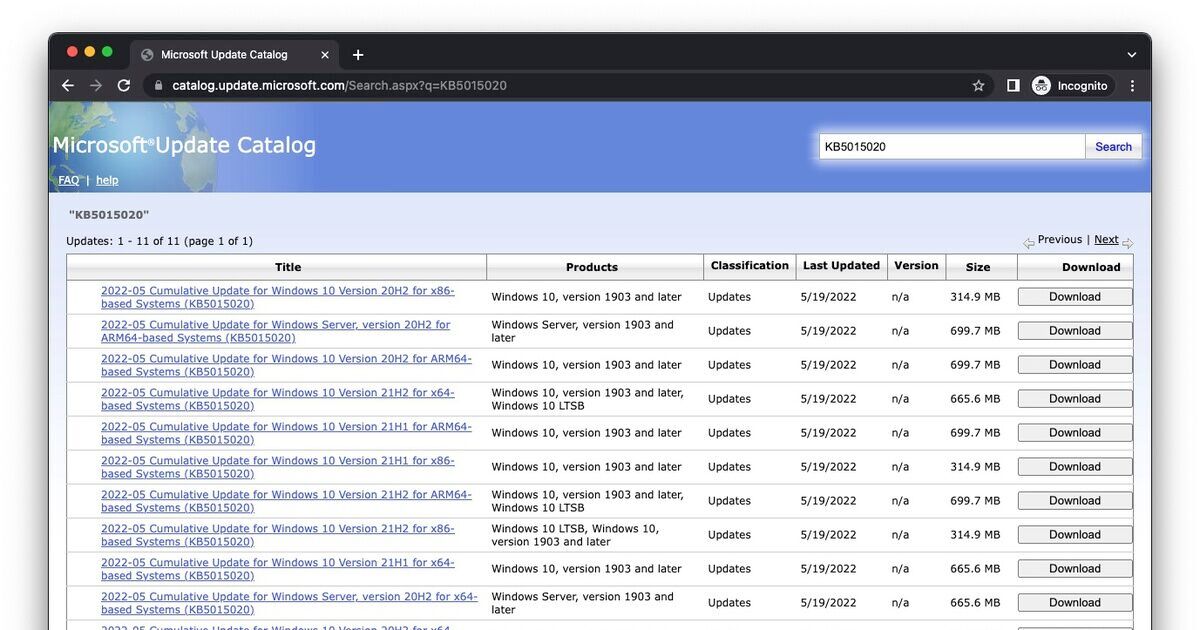Click the browser back arrow
This screenshot has height=630, width=1200.
click(x=68, y=86)
